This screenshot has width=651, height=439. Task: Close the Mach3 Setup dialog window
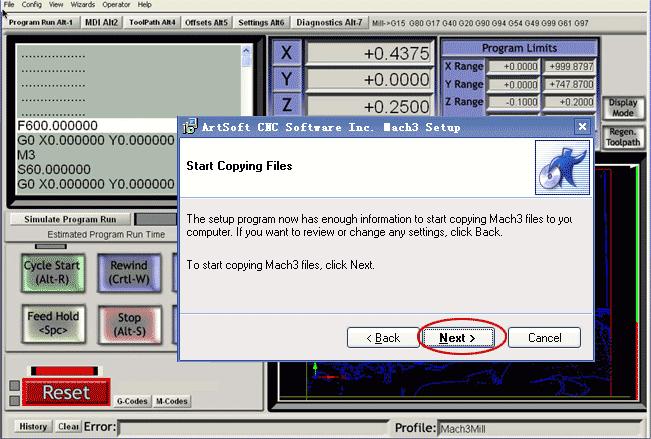[x=582, y=127]
